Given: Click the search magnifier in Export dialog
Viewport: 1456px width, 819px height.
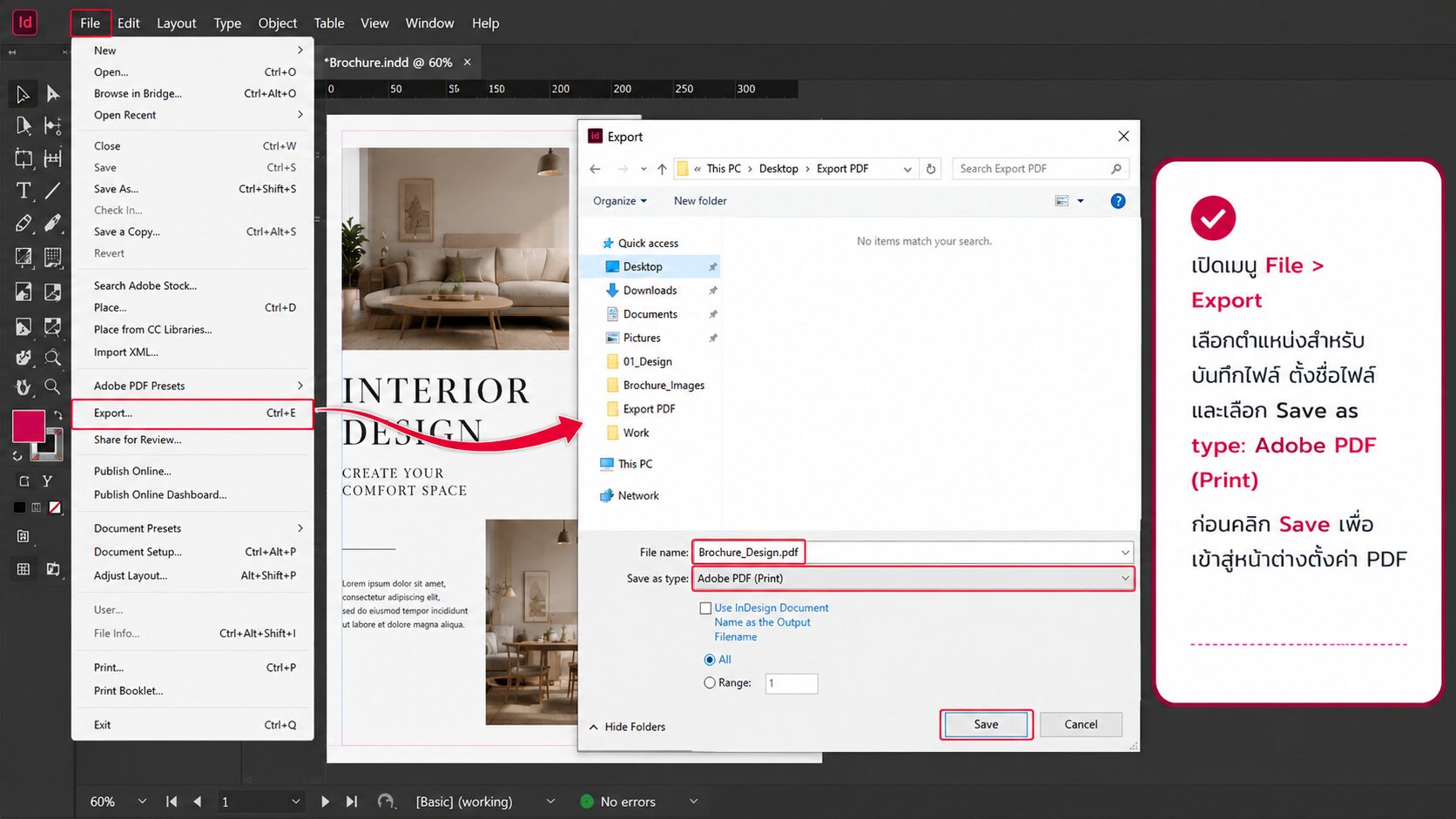Looking at the screenshot, I should tap(1116, 169).
